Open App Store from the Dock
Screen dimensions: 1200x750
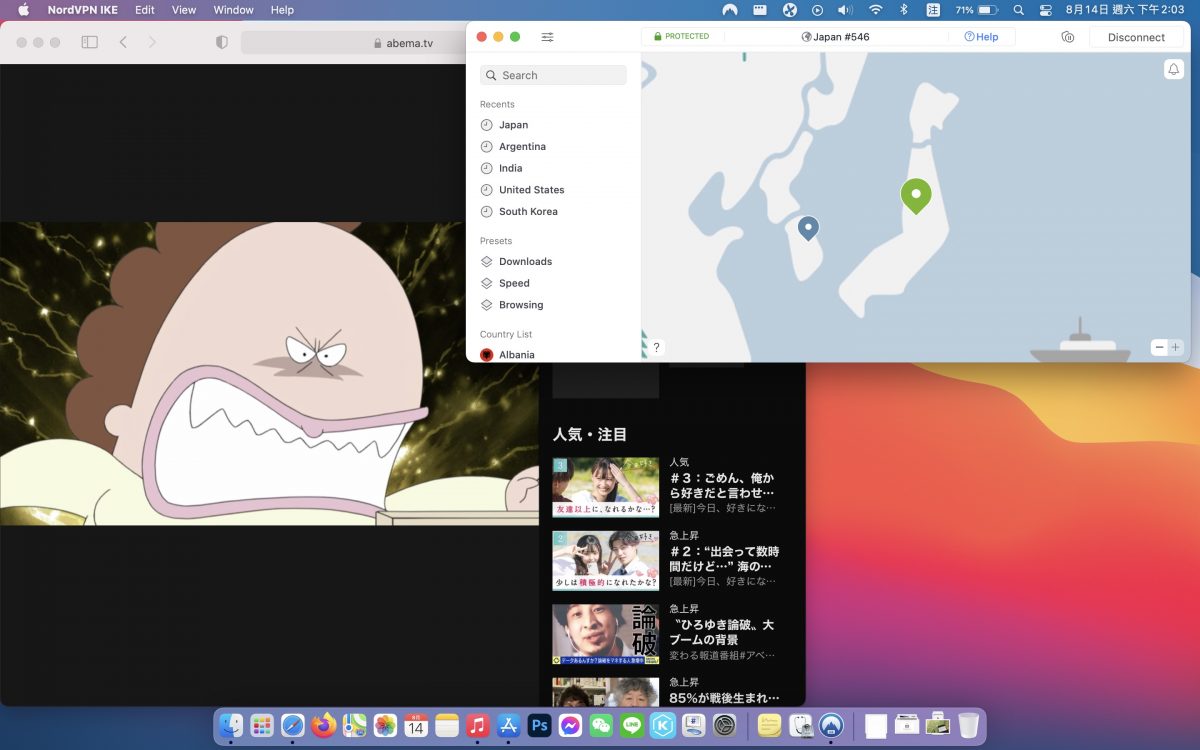(x=508, y=726)
